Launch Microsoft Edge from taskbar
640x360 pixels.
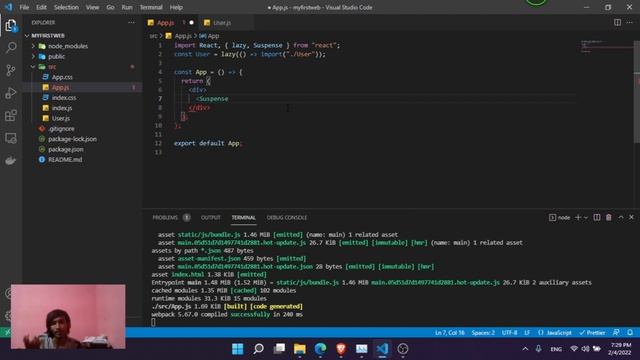coord(321,349)
